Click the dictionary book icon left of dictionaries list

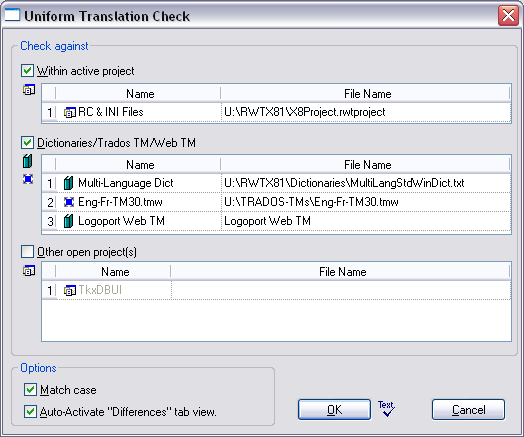(28, 161)
